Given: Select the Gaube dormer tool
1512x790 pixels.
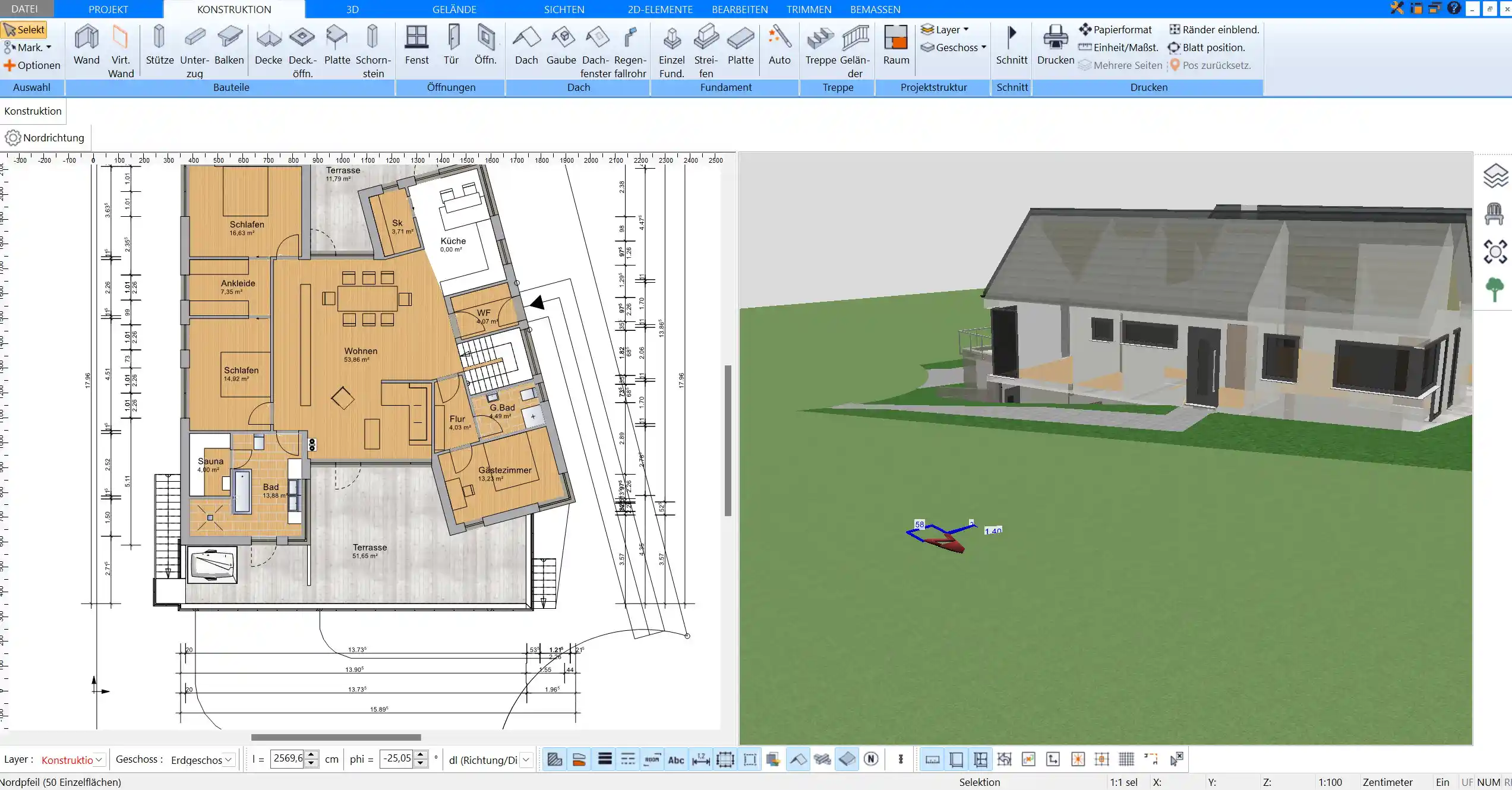Looking at the screenshot, I should click(561, 45).
